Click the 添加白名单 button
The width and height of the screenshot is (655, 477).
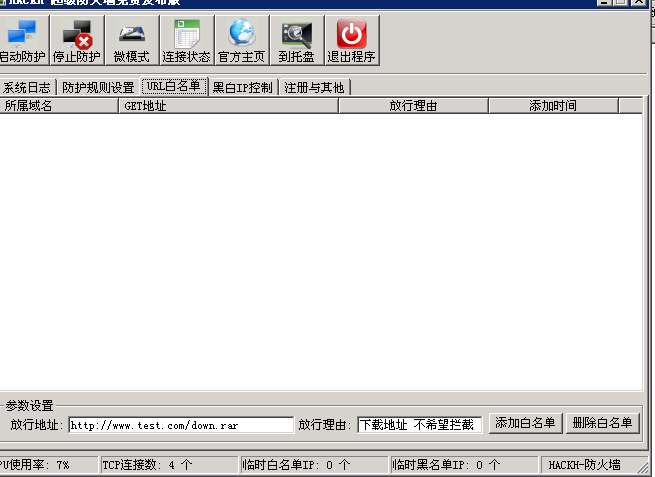tap(525, 424)
